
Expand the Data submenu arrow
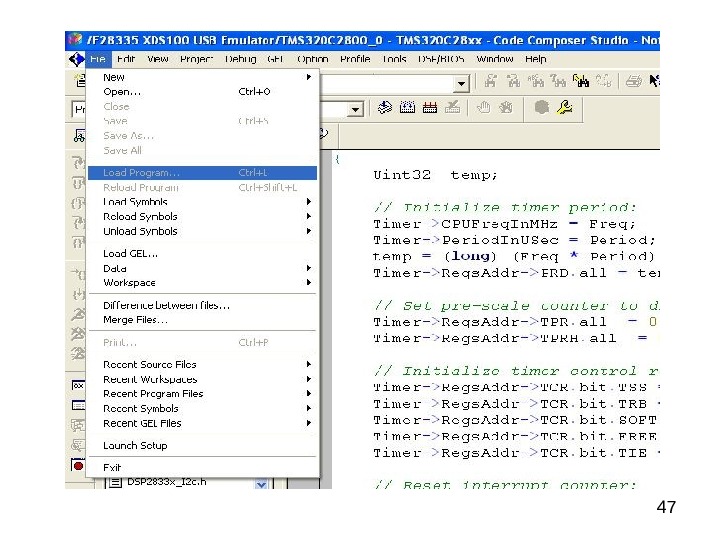[x=309, y=268]
